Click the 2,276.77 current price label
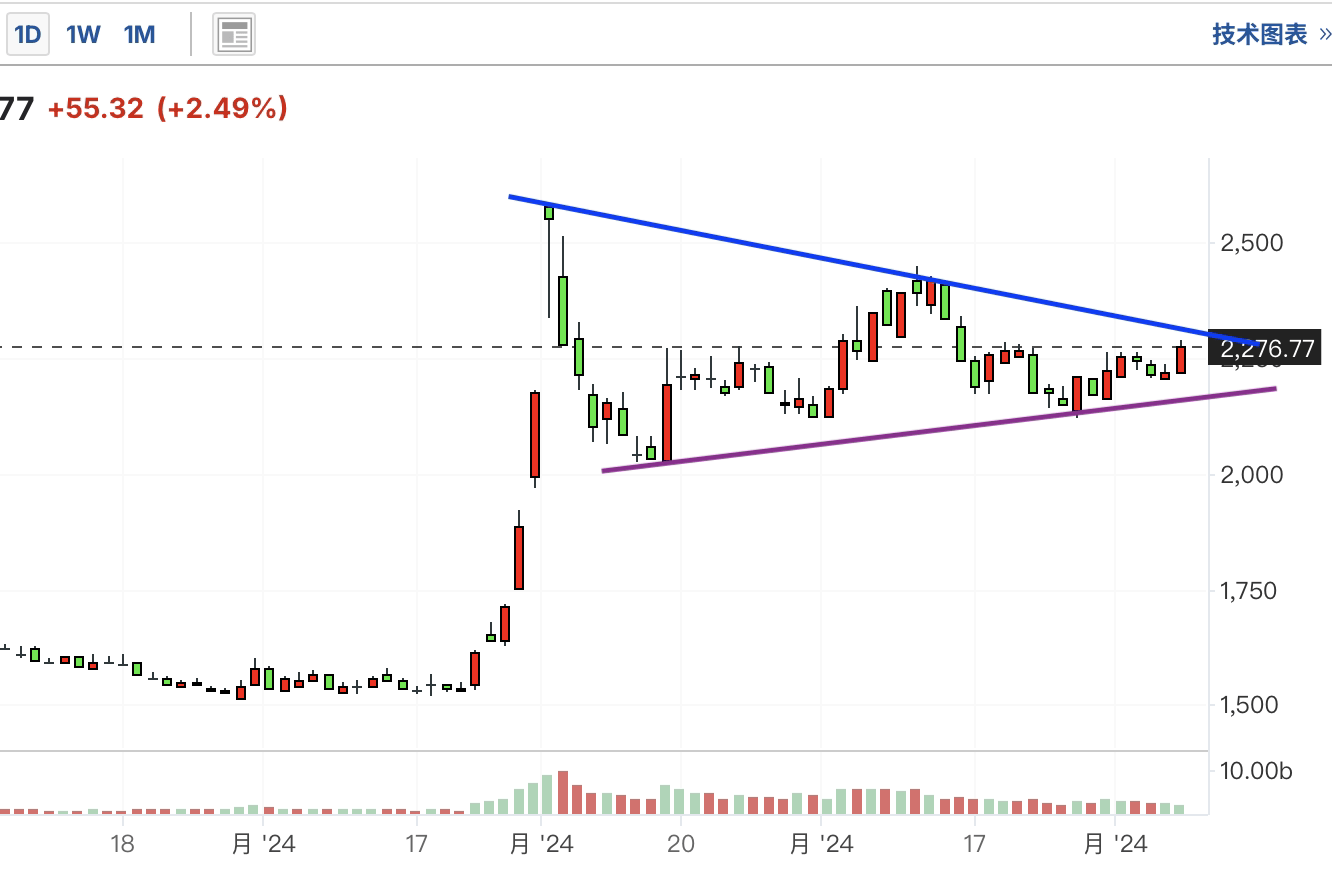The height and width of the screenshot is (884, 1332). 1265,348
